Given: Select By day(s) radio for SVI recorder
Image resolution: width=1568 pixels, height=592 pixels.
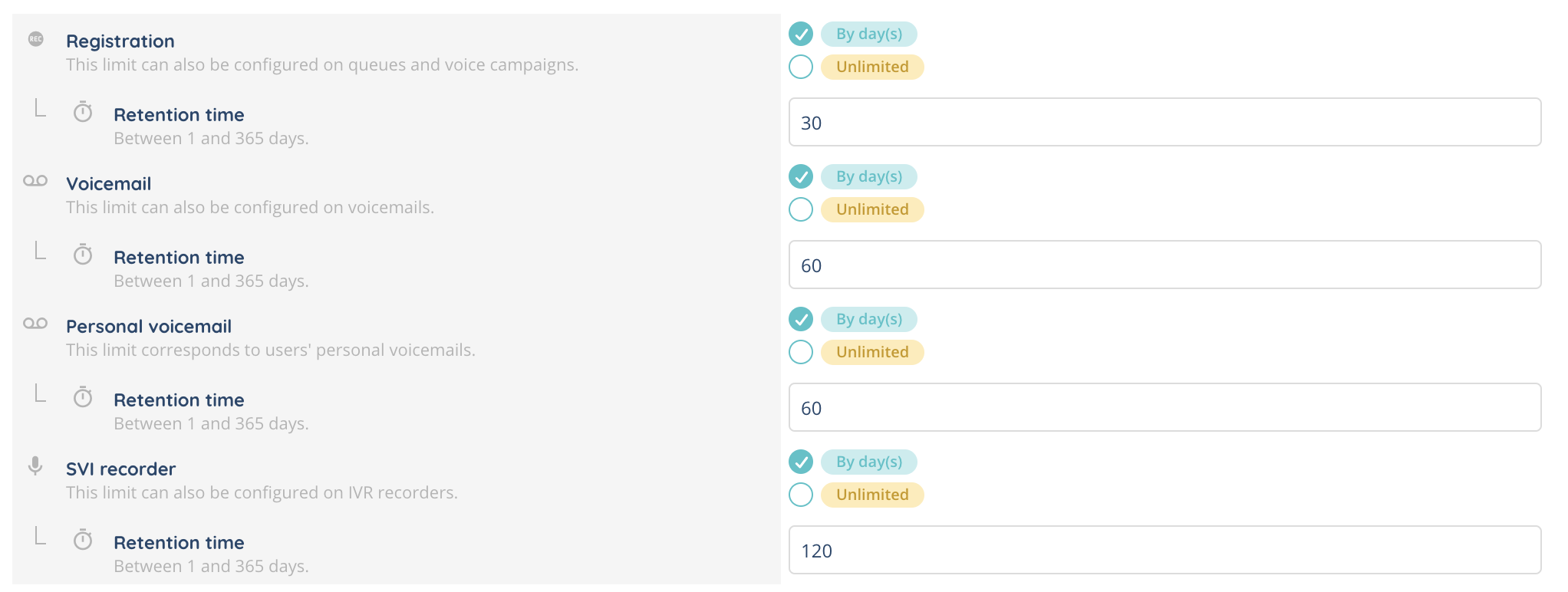Looking at the screenshot, I should click(x=801, y=462).
